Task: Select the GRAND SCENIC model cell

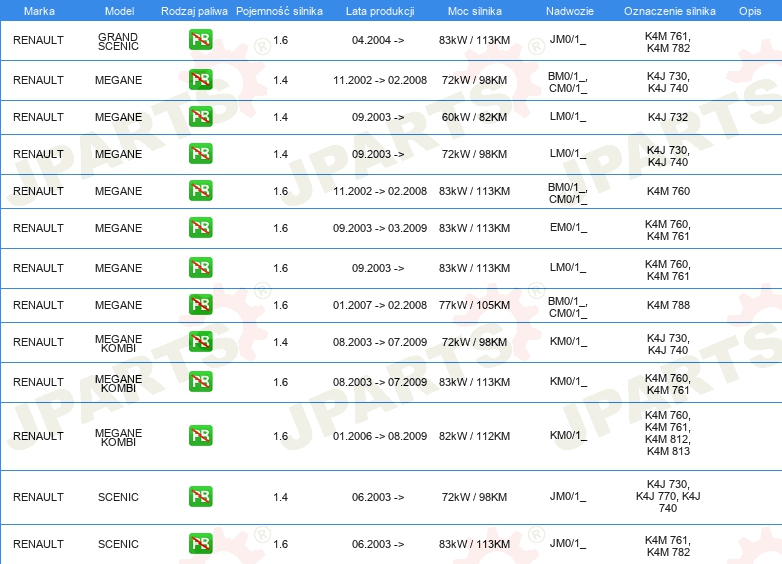Action: coord(118,41)
